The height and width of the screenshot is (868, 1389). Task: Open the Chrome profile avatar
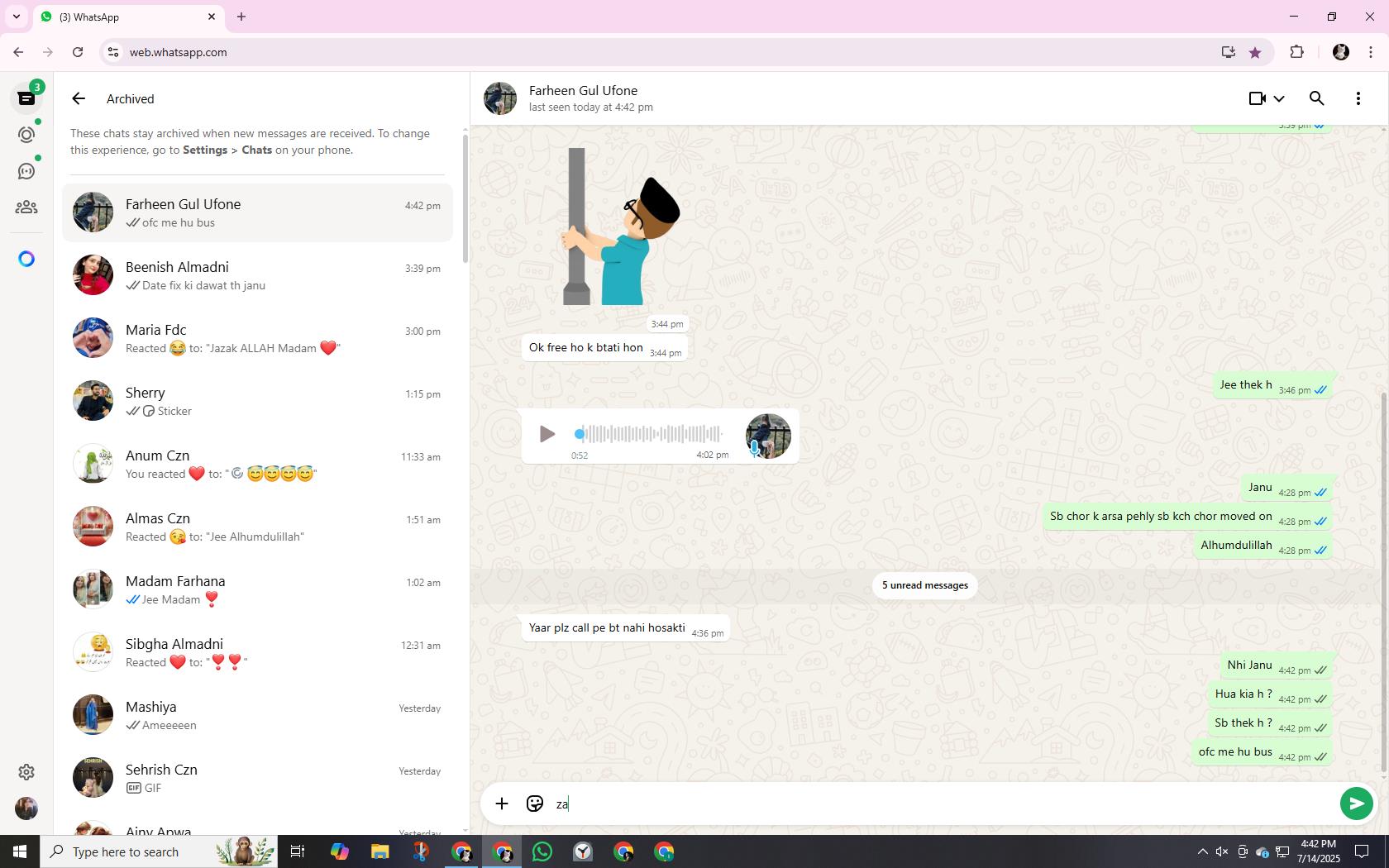[1341, 52]
